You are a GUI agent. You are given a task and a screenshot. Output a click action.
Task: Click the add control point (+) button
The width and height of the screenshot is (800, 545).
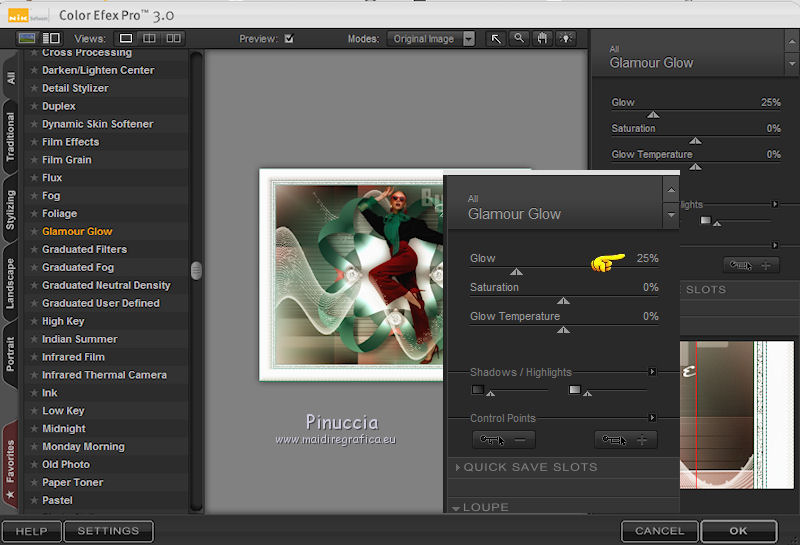(626, 440)
